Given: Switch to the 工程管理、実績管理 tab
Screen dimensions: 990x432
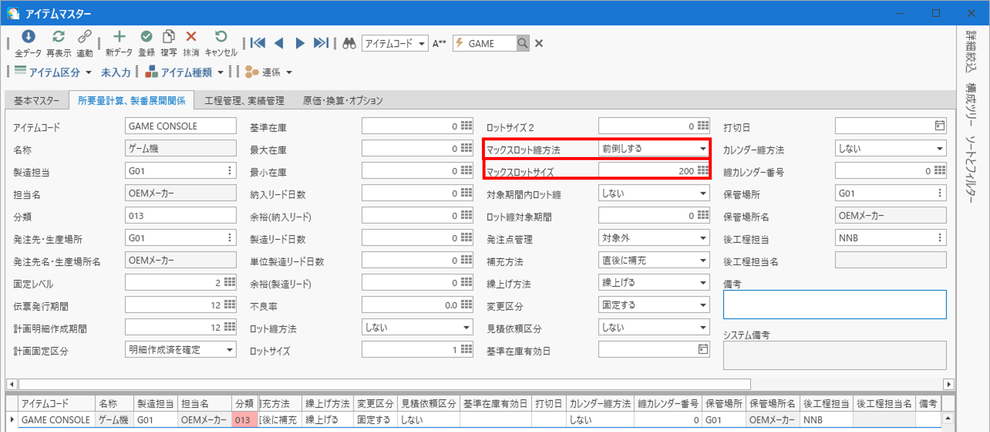Looking at the screenshot, I should tap(244, 100).
